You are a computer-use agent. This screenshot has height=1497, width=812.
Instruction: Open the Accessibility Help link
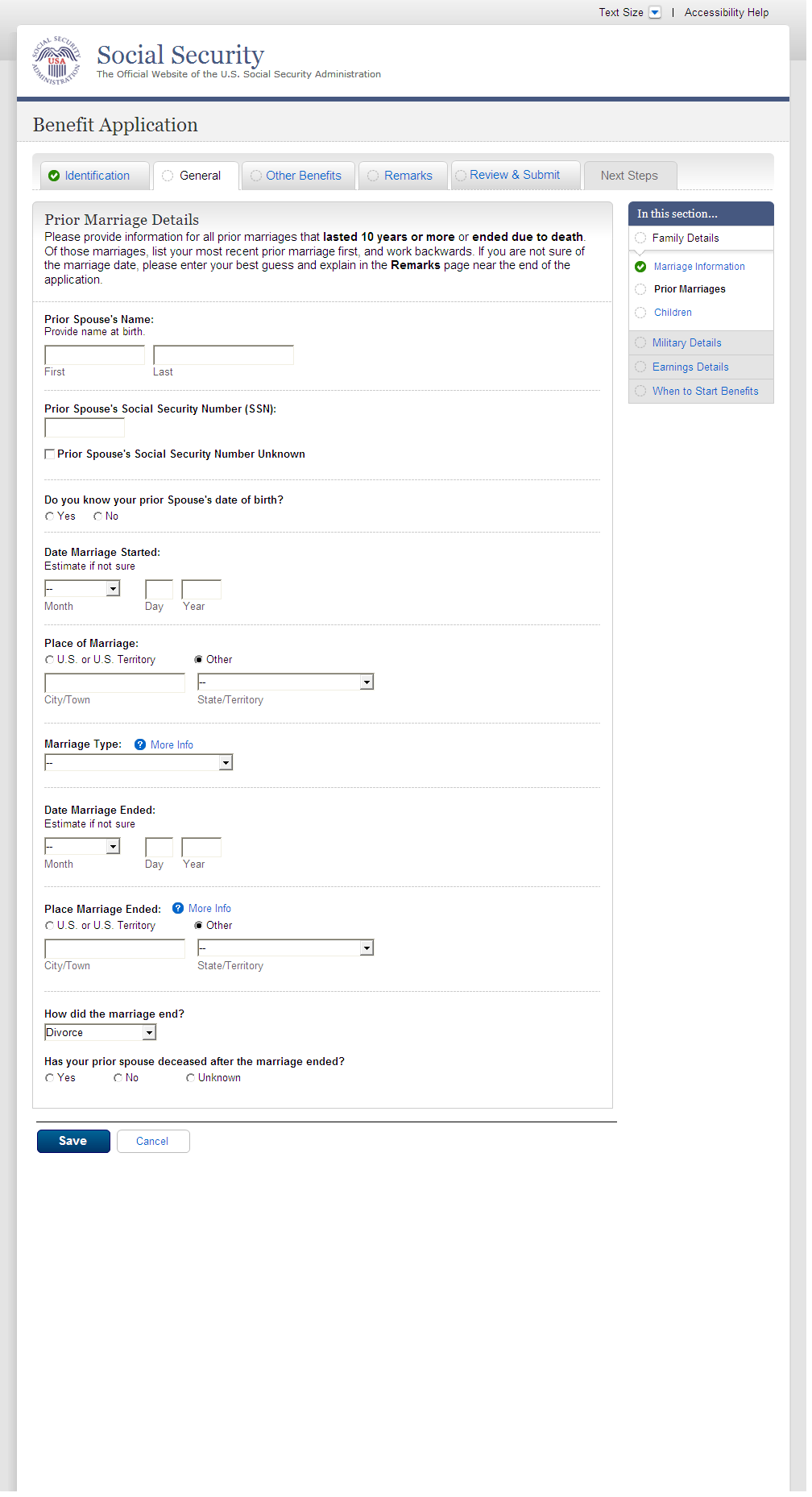pos(726,12)
